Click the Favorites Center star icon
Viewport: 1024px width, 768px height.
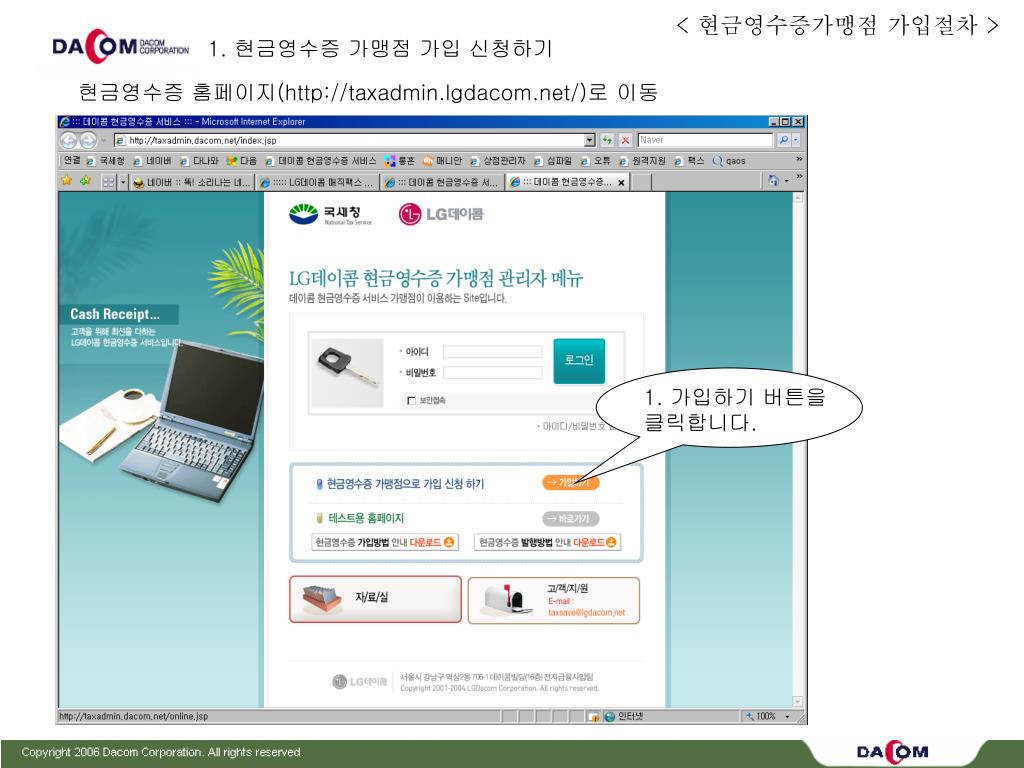tap(66, 181)
